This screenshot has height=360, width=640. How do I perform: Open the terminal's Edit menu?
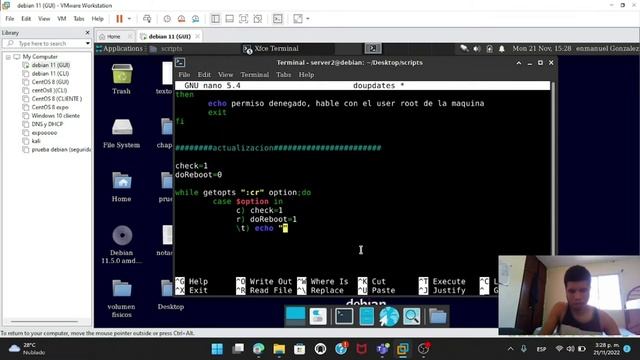(x=204, y=75)
